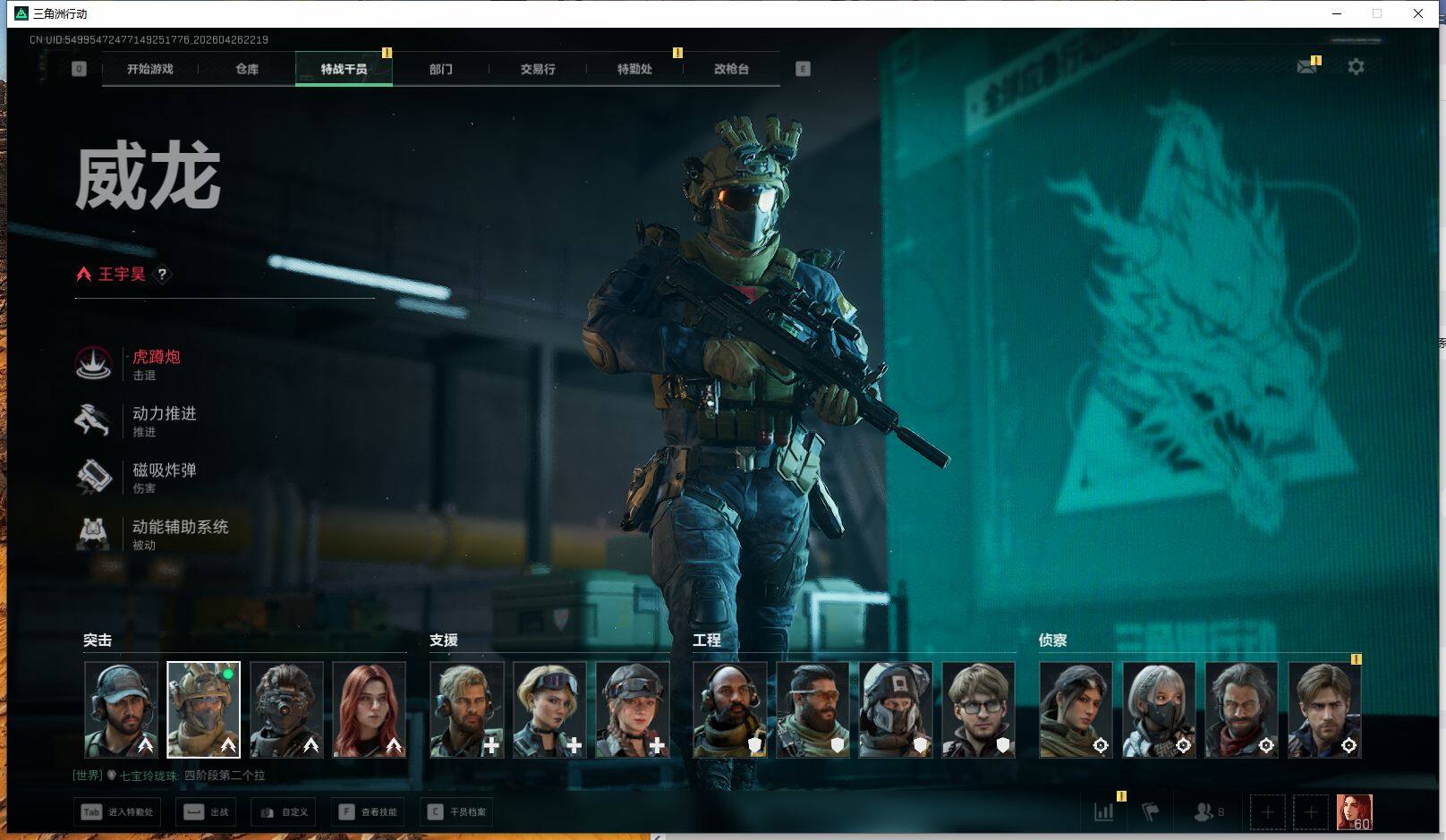Switch to the 仓库 tab

247,69
